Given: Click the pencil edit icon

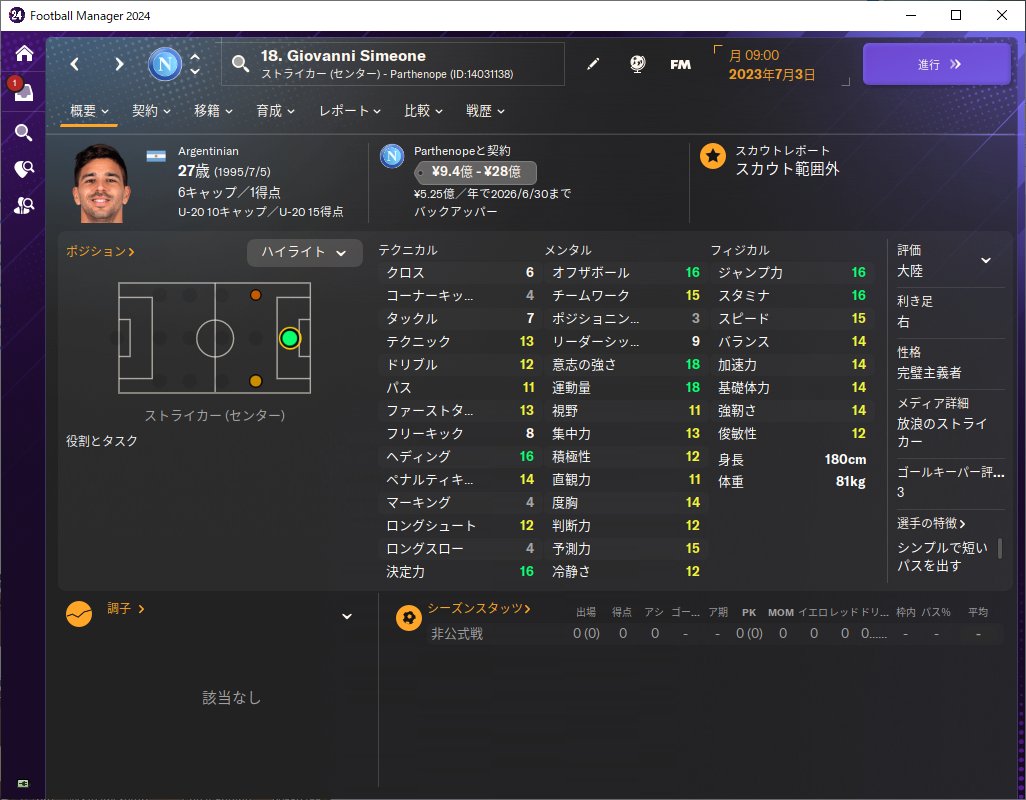Looking at the screenshot, I should point(593,64).
